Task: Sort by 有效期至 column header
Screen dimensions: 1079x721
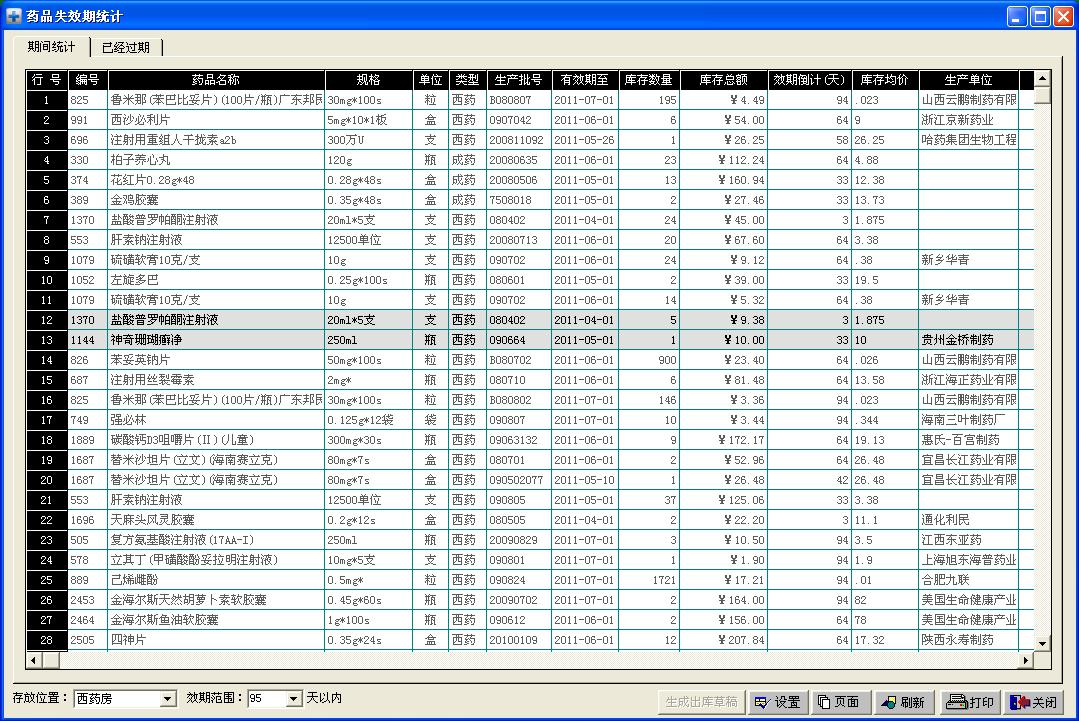Action: click(x=584, y=80)
